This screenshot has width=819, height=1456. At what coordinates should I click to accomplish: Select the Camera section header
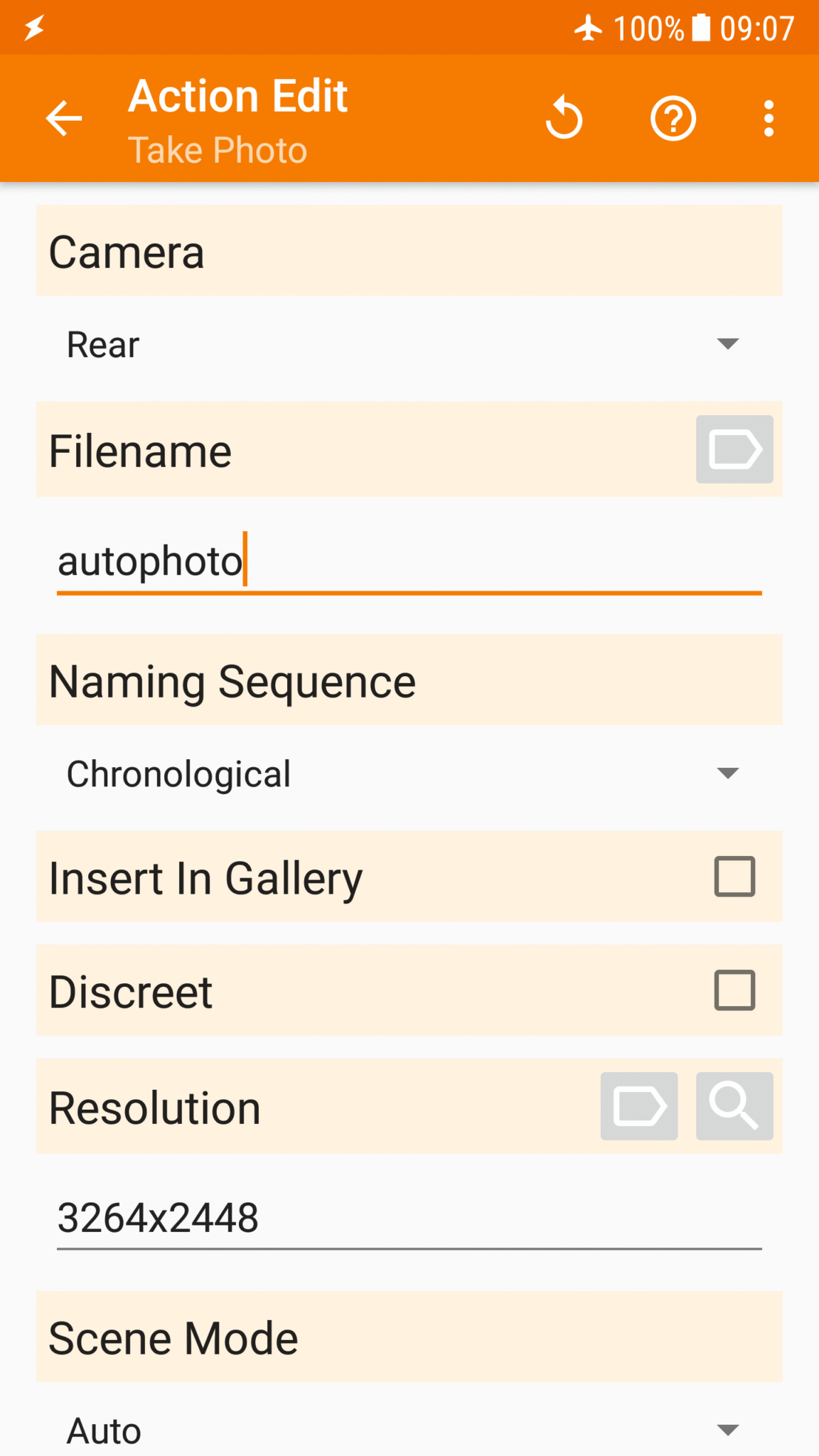409,250
